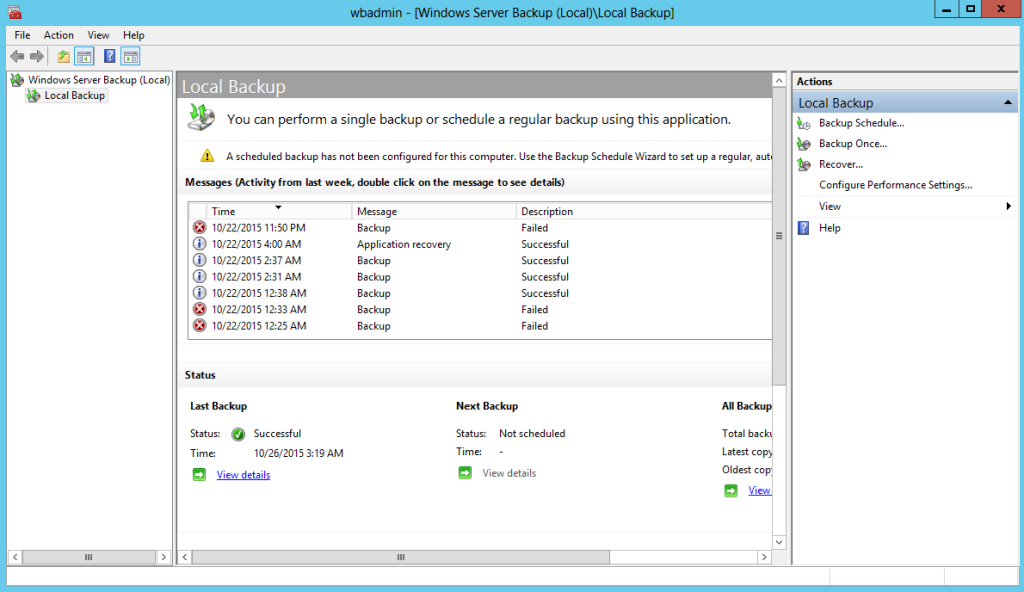This screenshot has width=1024, height=592.
Task: Click the Back navigation arrow icon
Action: click(17, 56)
